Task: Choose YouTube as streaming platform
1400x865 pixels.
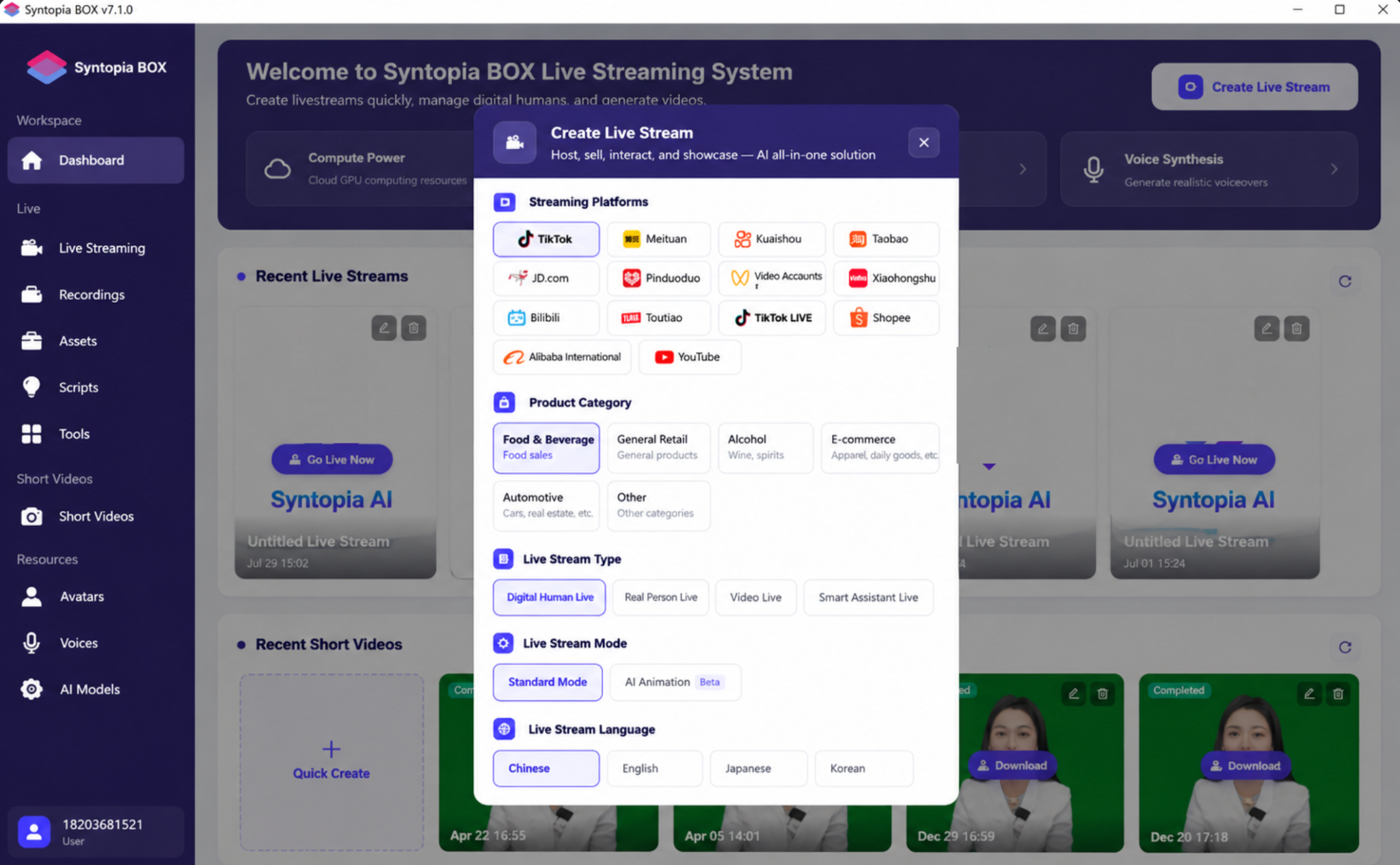Action: [x=689, y=357]
